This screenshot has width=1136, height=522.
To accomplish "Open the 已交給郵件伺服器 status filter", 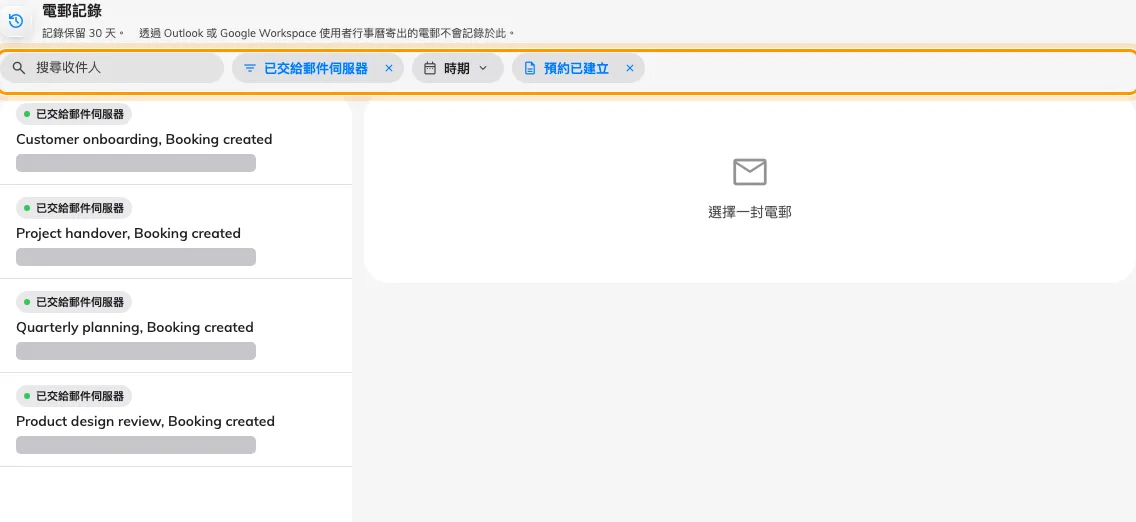I will (x=317, y=68).
